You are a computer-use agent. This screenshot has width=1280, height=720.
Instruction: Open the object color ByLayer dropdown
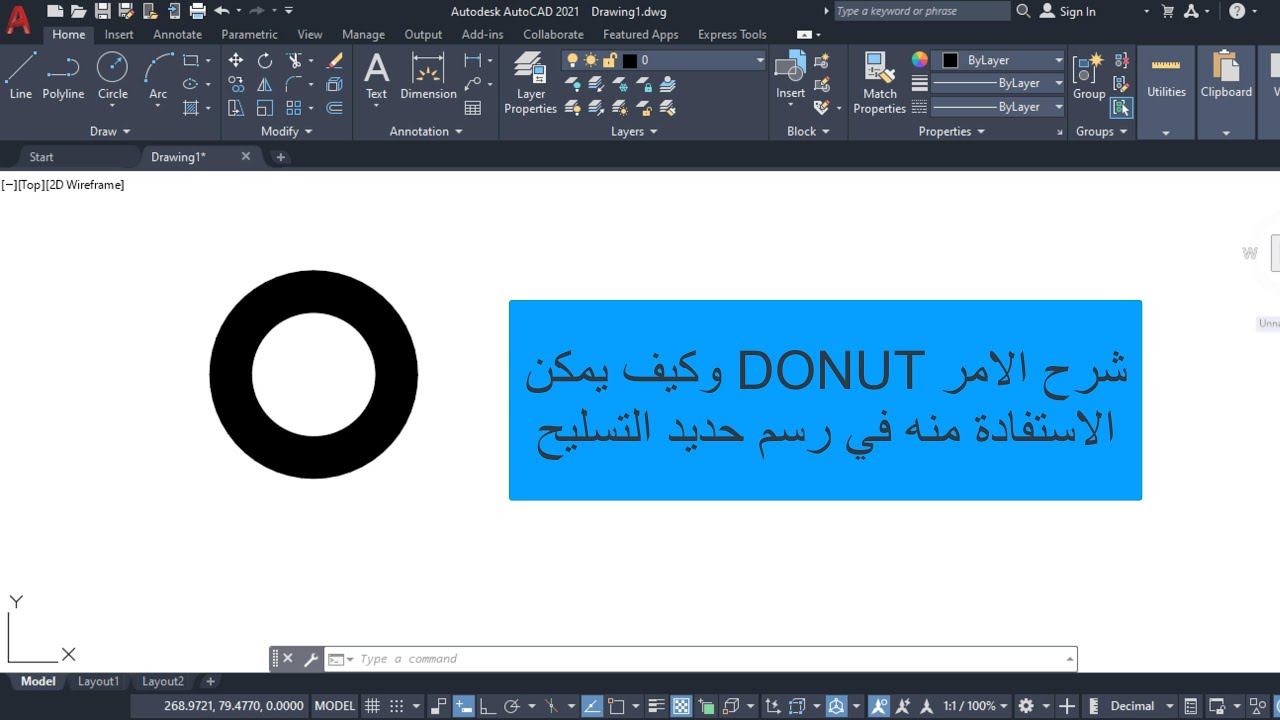click(1000, 60)
